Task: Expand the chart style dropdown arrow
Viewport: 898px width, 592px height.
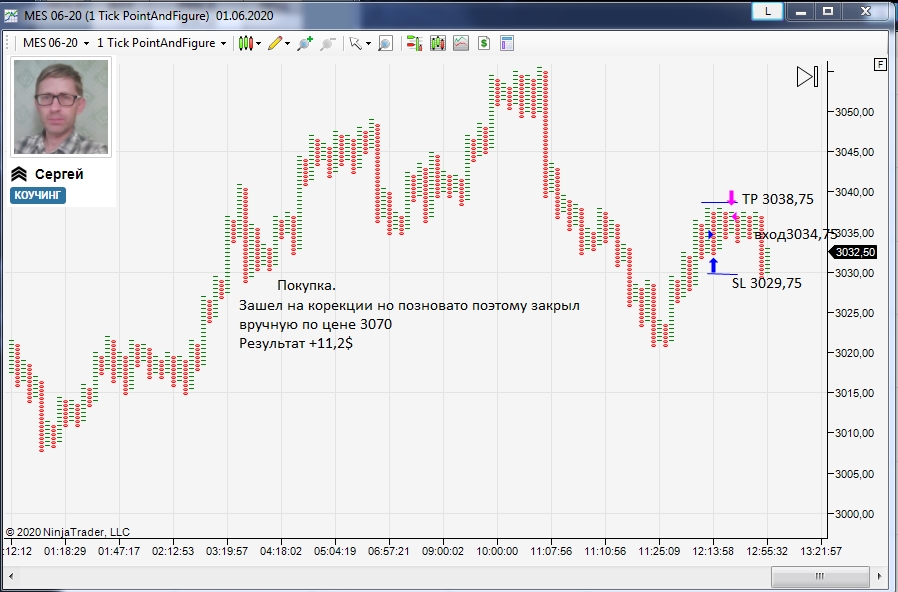Action: (259, 44)
